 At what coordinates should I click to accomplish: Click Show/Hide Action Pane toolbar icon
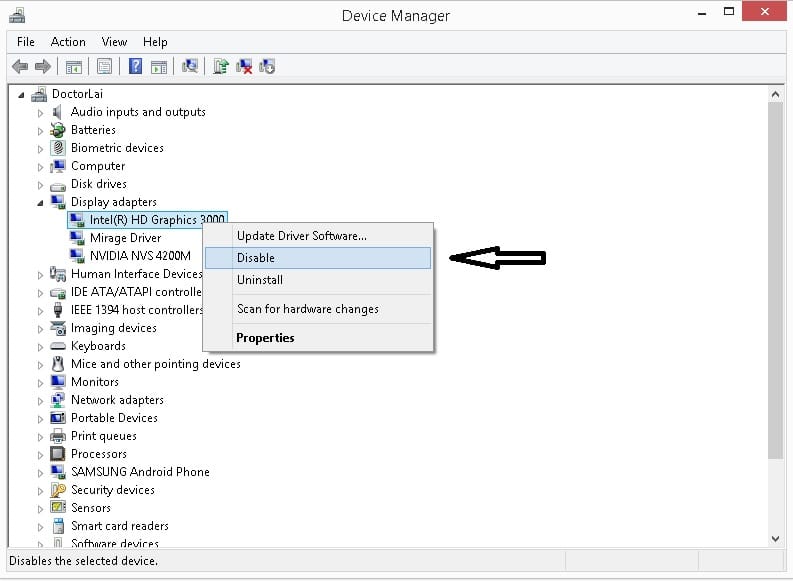pos(159,66)
